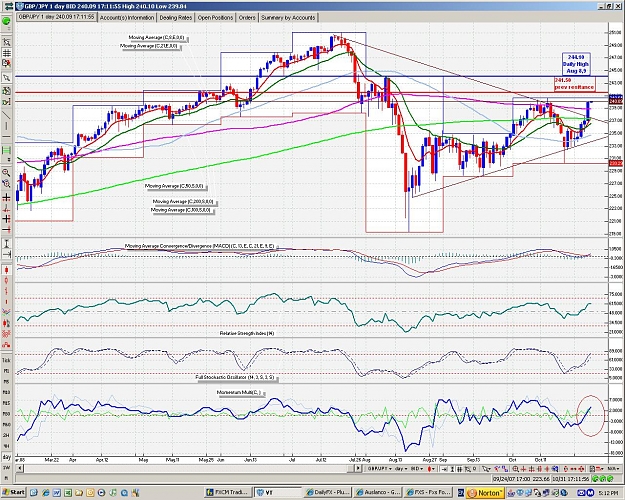Set timeframe to M30

(6, 414)
